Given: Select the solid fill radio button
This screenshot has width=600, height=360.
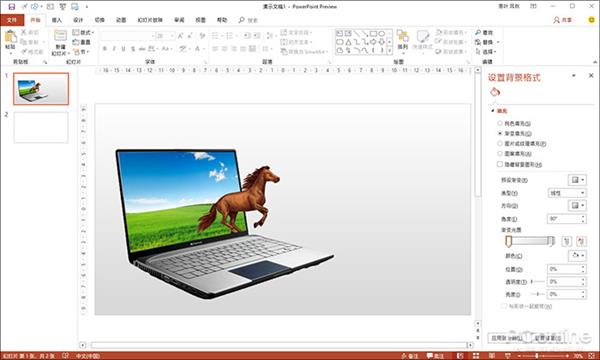Looking at the screenshot, I should (x=500, y=123).
